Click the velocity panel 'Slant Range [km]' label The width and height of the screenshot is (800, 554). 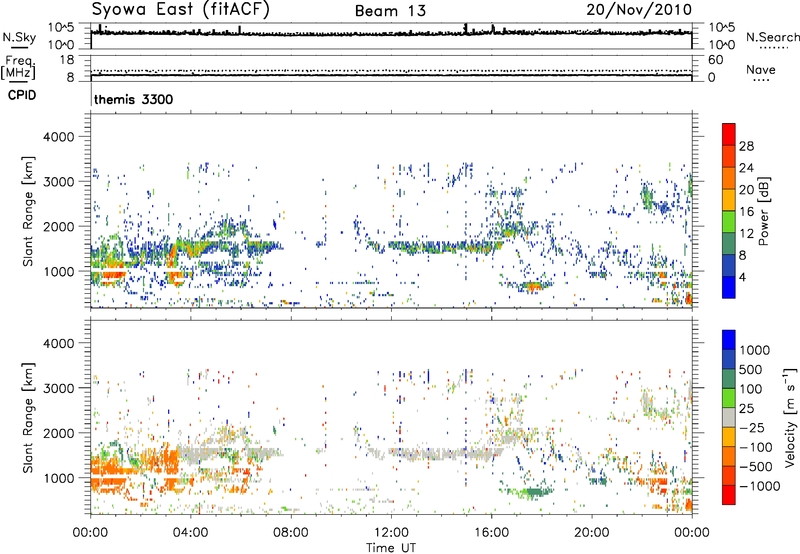click(28, 417)
